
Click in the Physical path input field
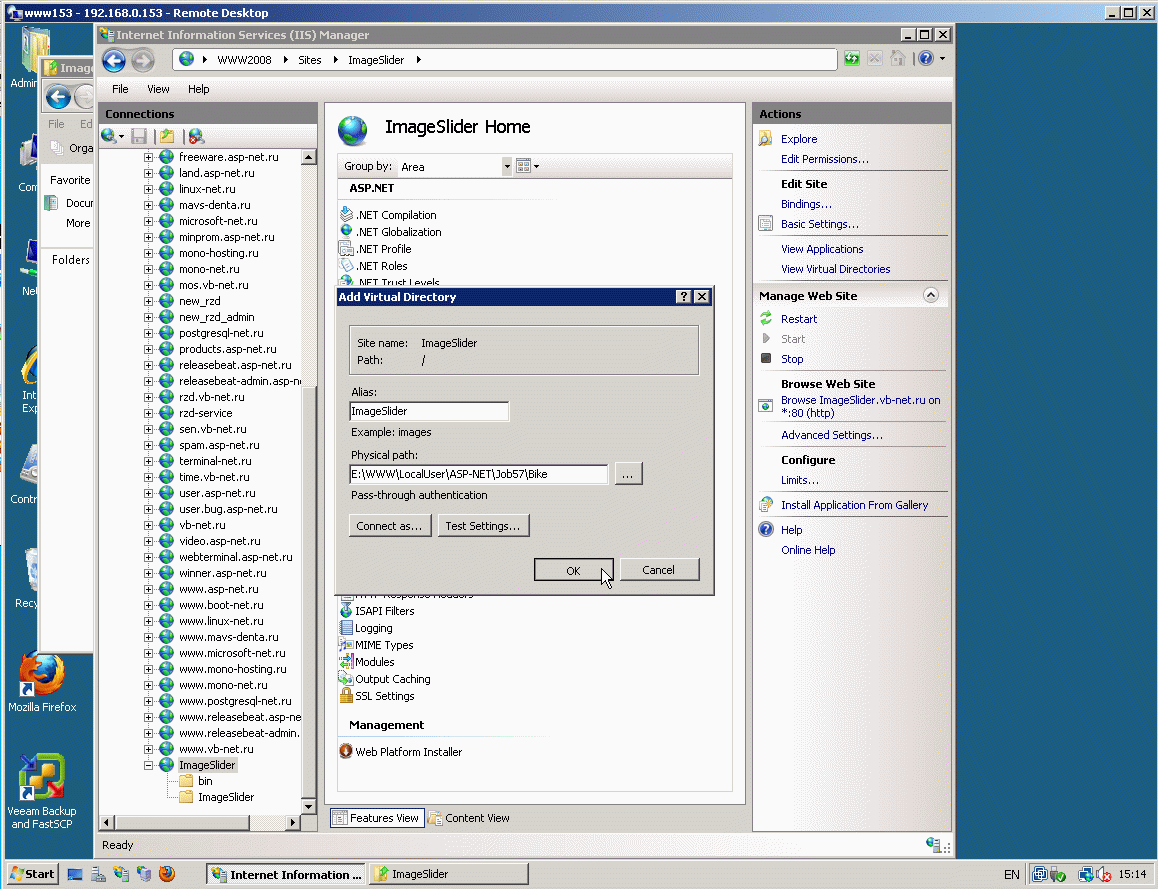point(479,474)
